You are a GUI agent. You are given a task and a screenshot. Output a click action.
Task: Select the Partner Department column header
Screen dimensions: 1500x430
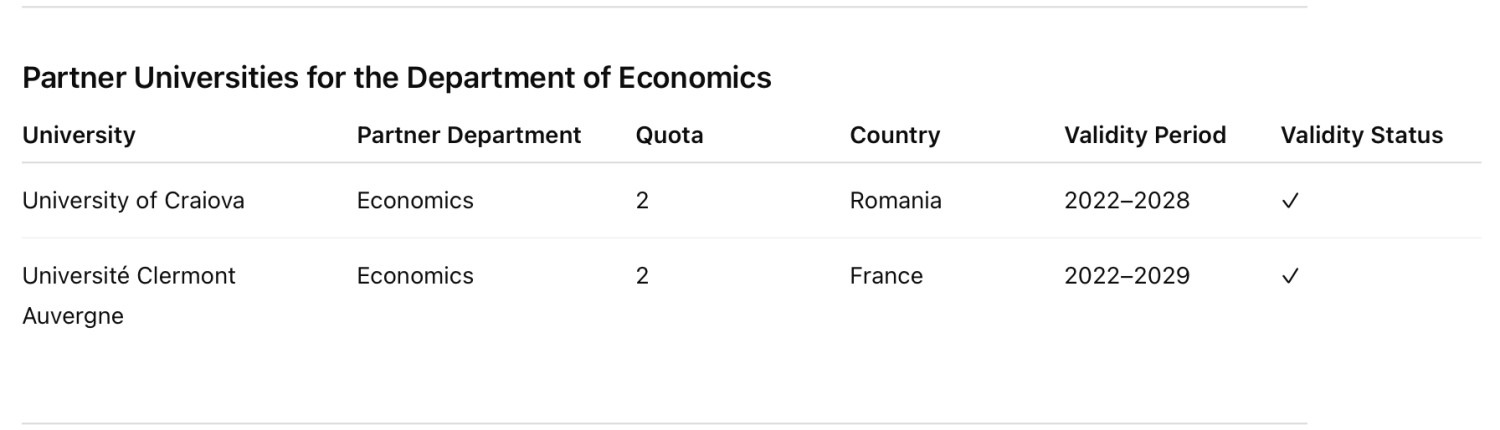click(x=468, y=136)
